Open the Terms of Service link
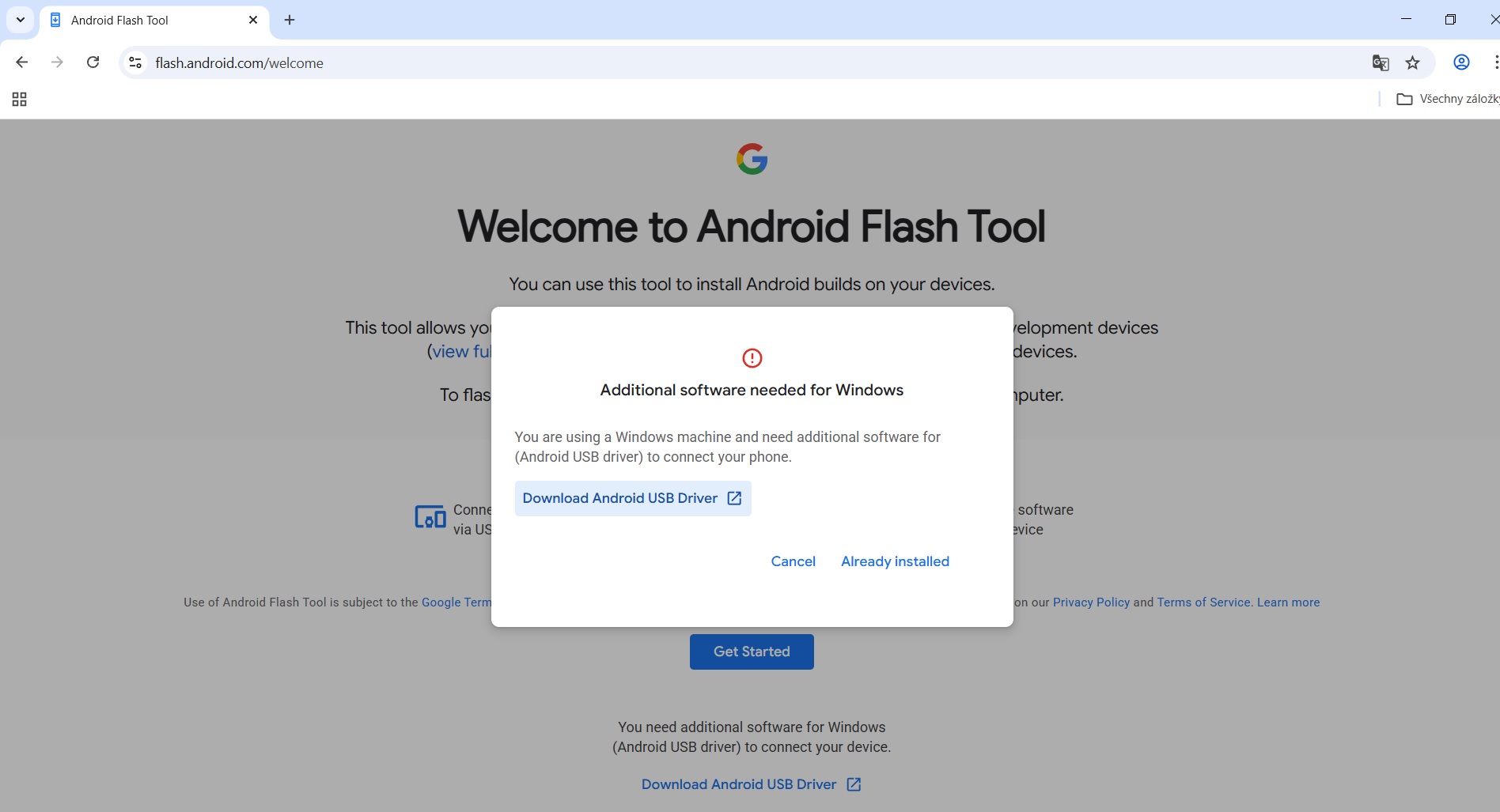 [x=1203, y=602]
